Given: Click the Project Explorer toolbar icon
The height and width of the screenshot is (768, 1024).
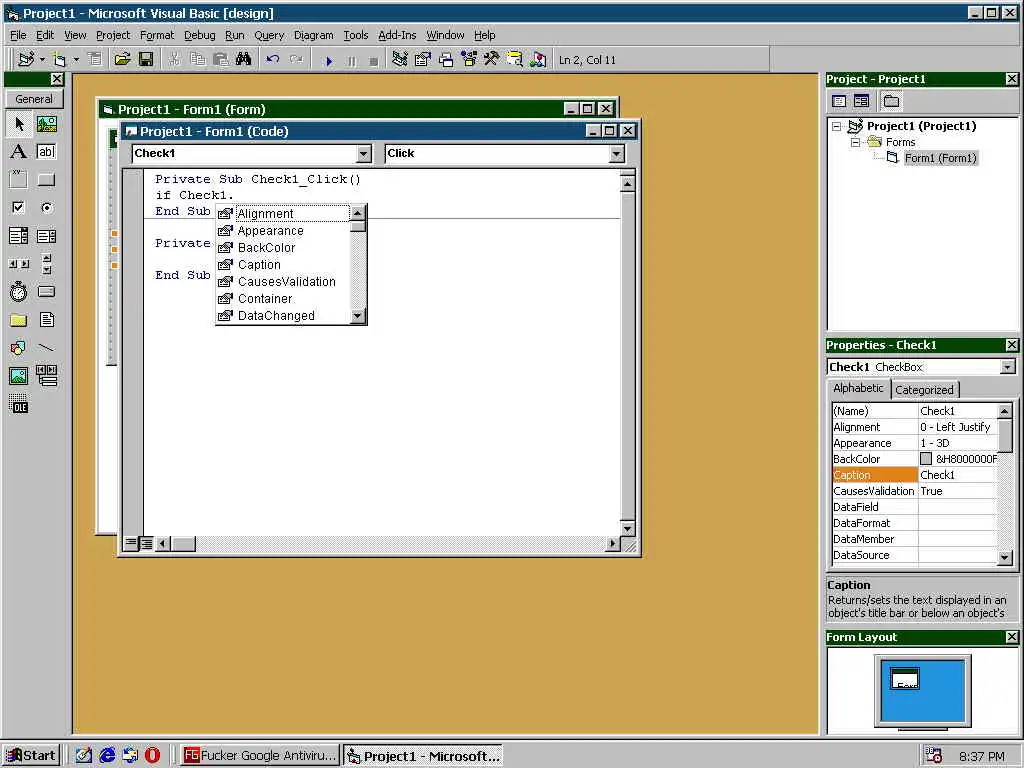Looking at the screenshot, I should (400, 59).
